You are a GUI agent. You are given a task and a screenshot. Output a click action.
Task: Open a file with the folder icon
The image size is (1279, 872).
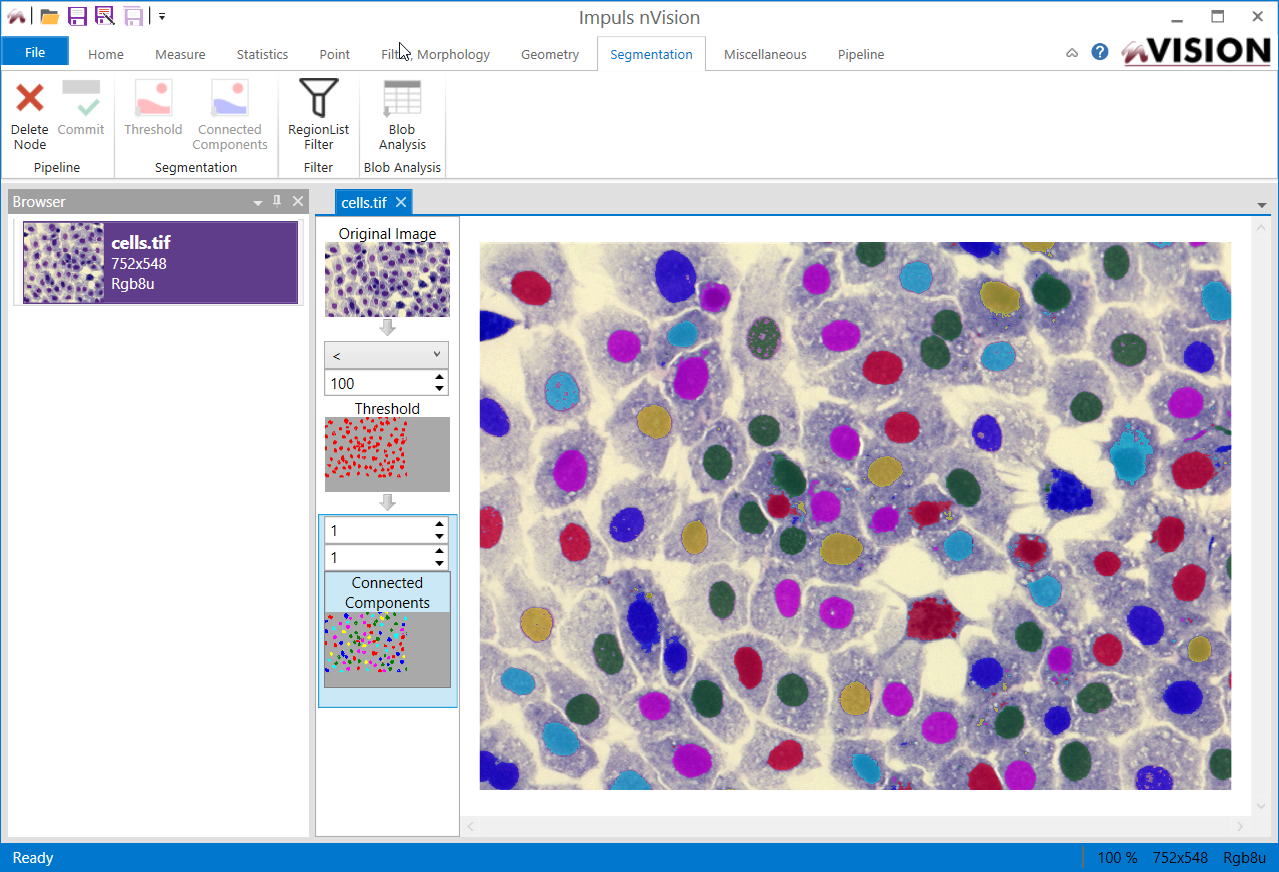49,16
